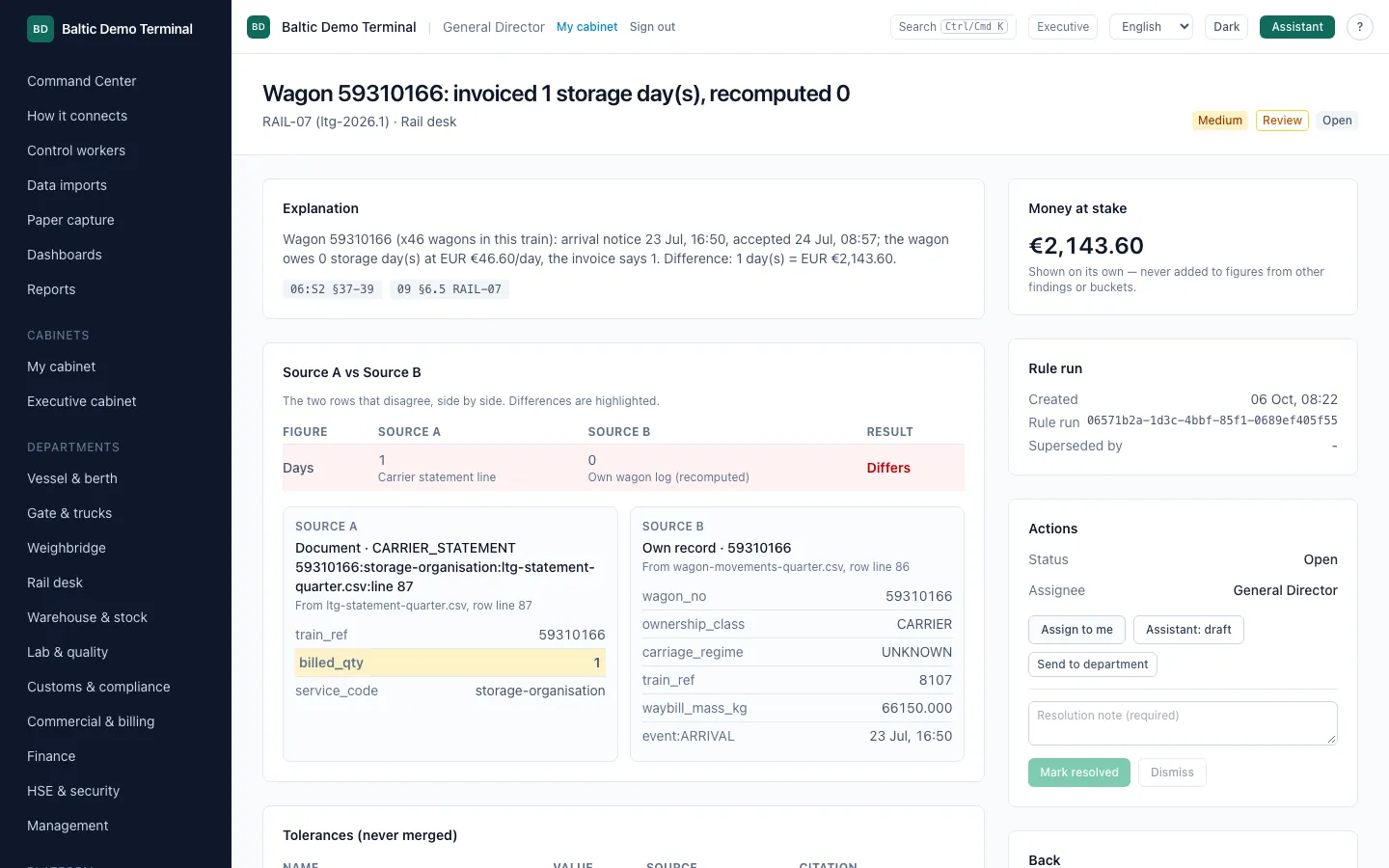Open Warehouse & stock department
1389x868 pixels.
pos(87,617)
